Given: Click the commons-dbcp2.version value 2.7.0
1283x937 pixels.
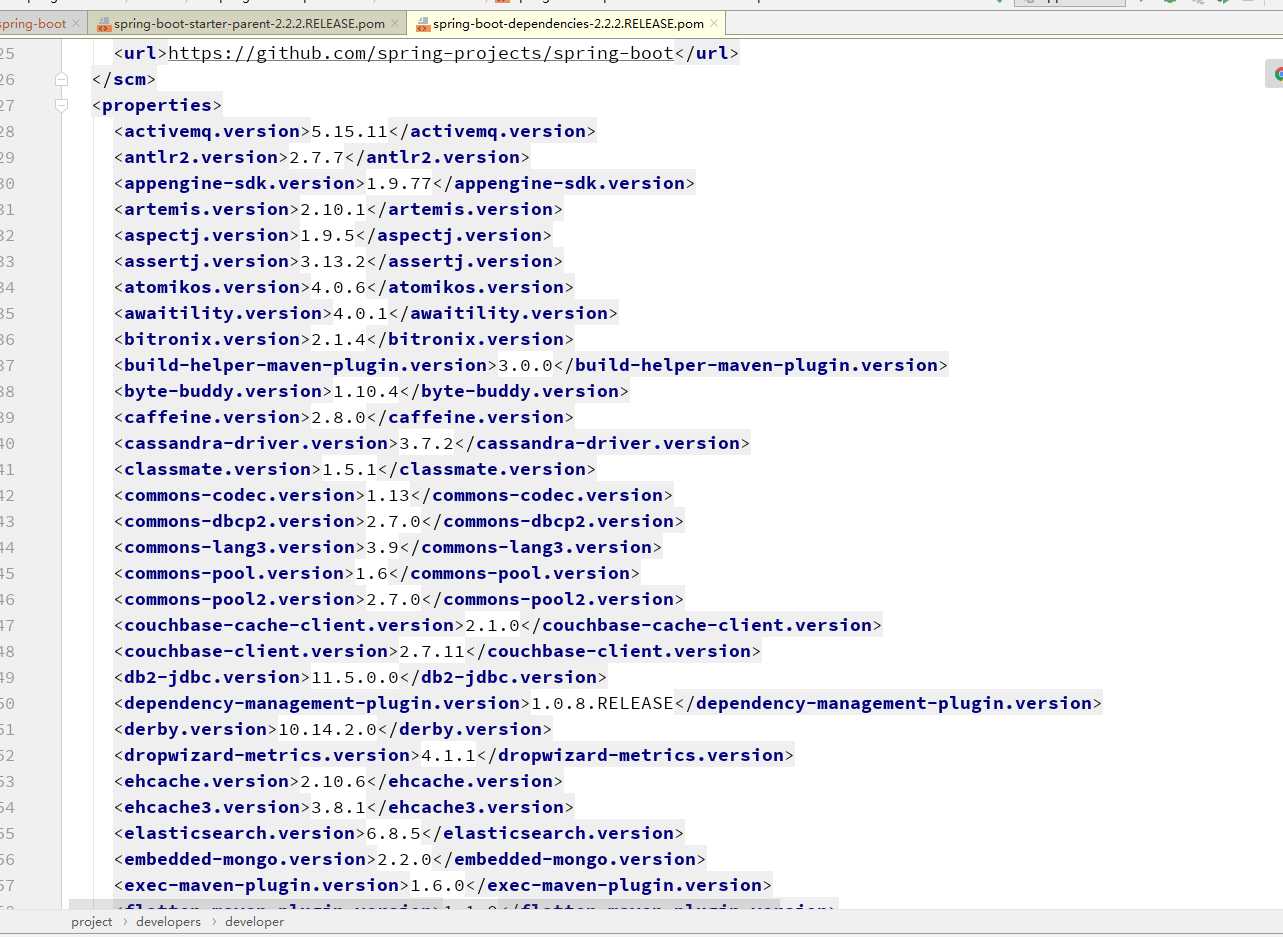Looking at the screenshot, I should pyautogui.click(x=393, y=521).
